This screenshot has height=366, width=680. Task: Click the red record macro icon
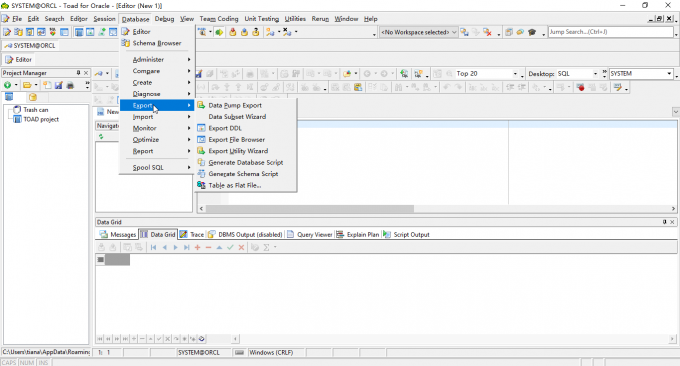pos(581,88)
